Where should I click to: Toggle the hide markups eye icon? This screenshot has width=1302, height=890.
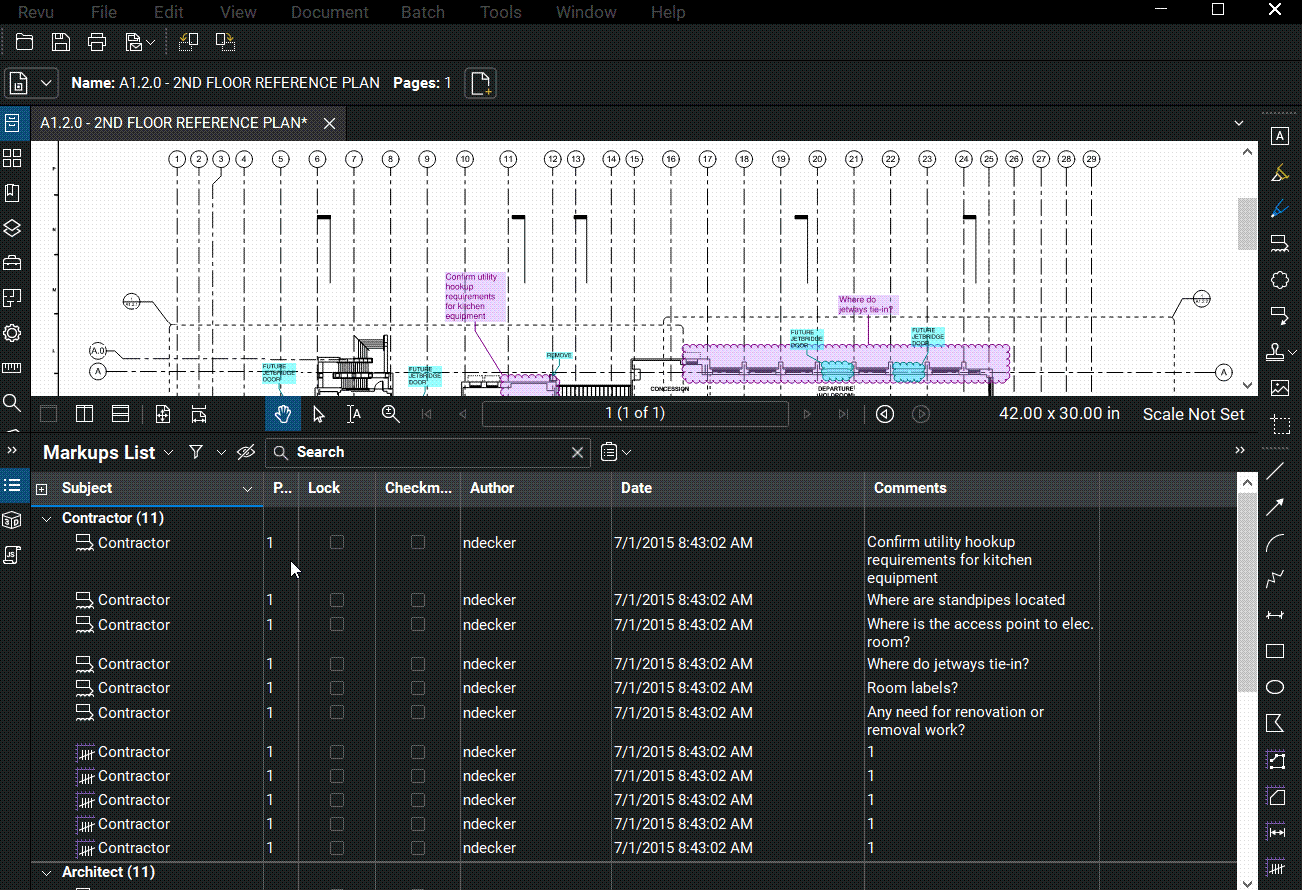246,452
